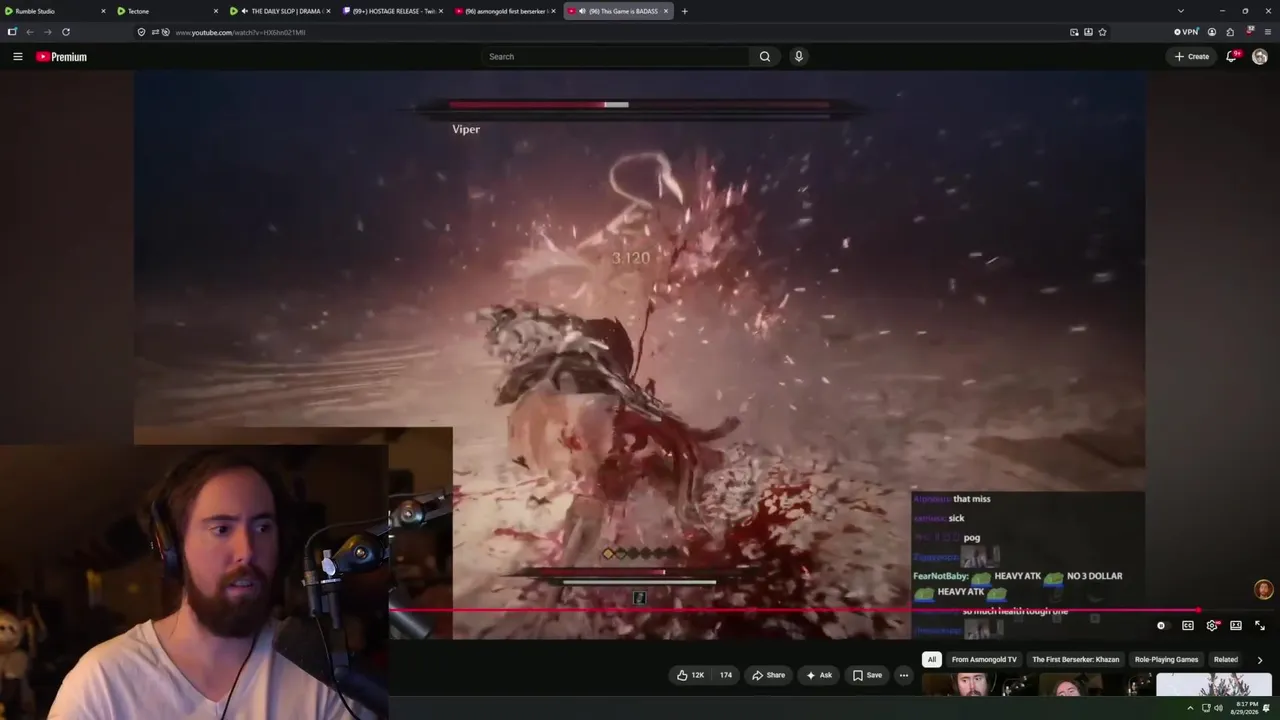1280x720 pixels.
Task: Click the site security shield icon
Action: (x=141, y=32)
